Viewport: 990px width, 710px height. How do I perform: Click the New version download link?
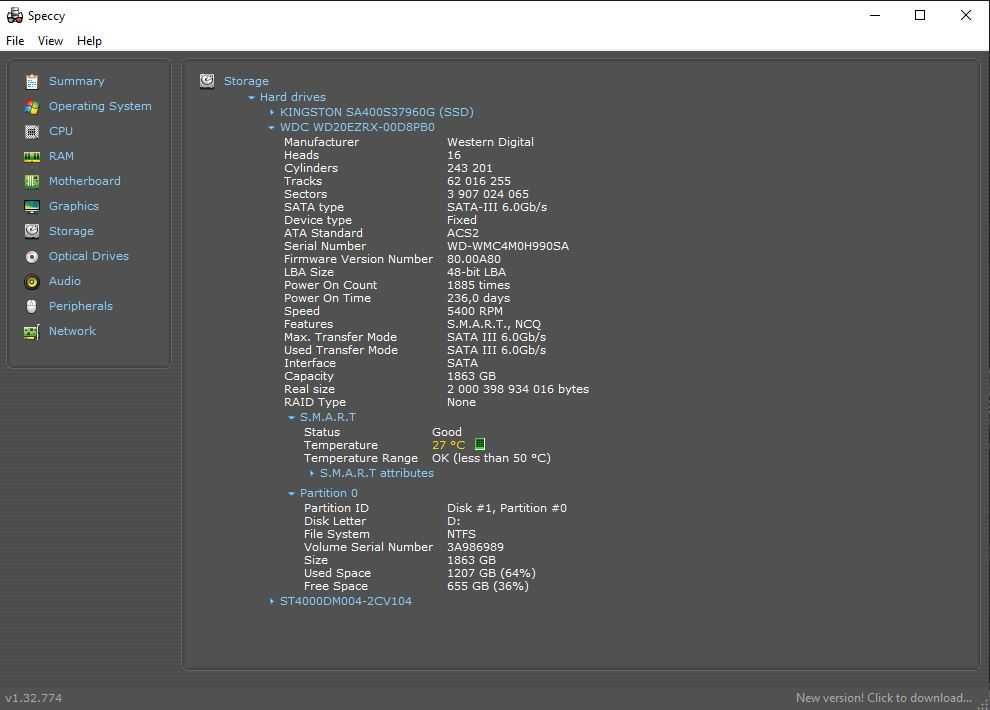tap(883, 698)
